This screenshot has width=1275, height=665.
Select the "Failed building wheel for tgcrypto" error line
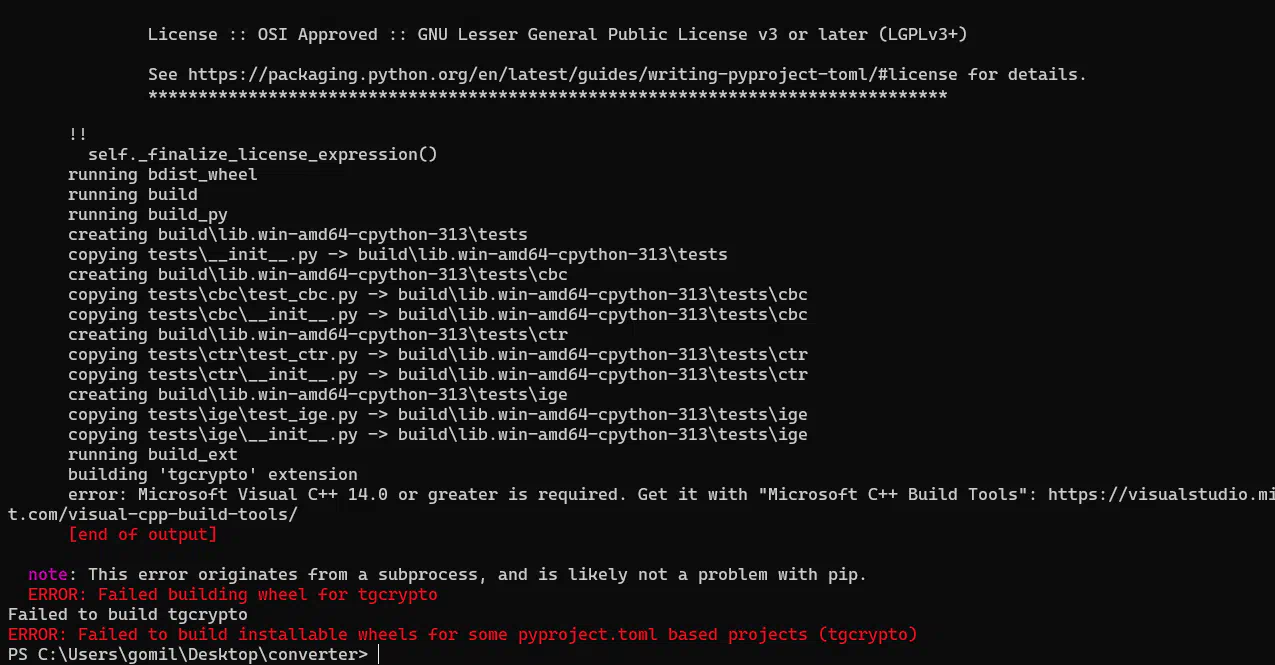pos(232,594)
